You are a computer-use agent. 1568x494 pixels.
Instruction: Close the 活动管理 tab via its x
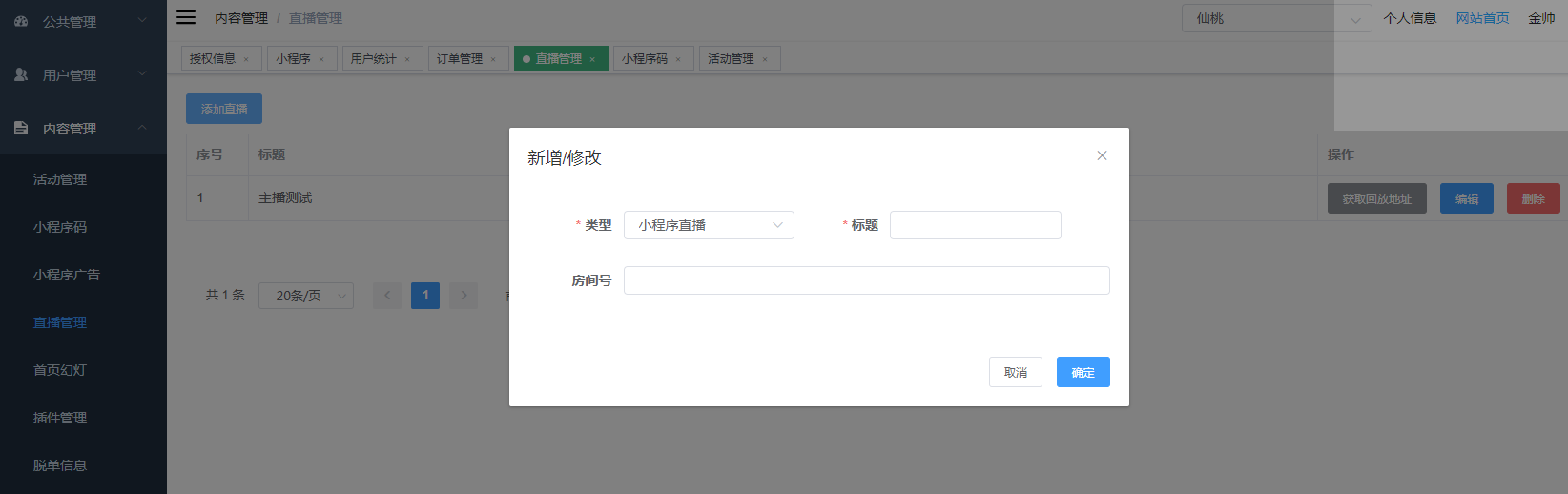[x=765, y=59]
